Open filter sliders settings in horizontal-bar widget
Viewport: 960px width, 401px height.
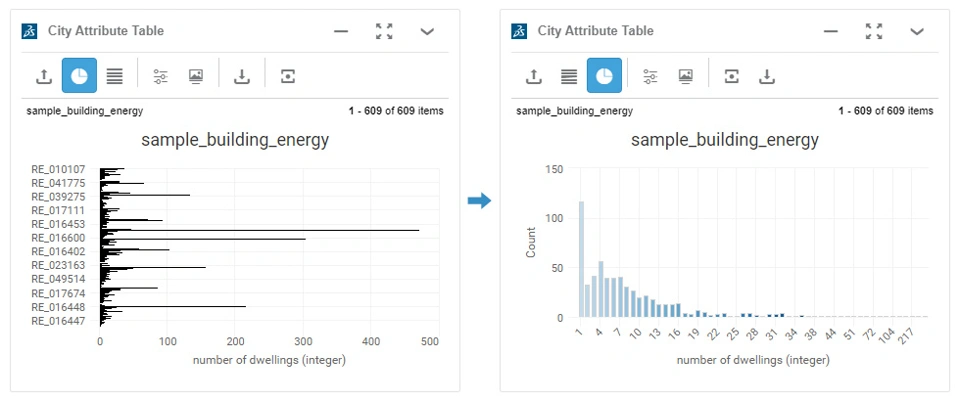coord(160,76)
